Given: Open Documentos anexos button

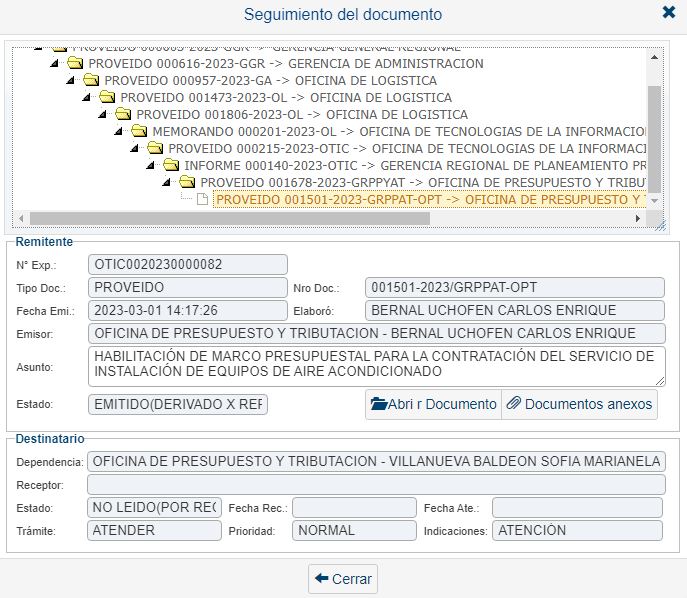Looking at the screenshot, I should pyautogui.click(x=579, y=404).
